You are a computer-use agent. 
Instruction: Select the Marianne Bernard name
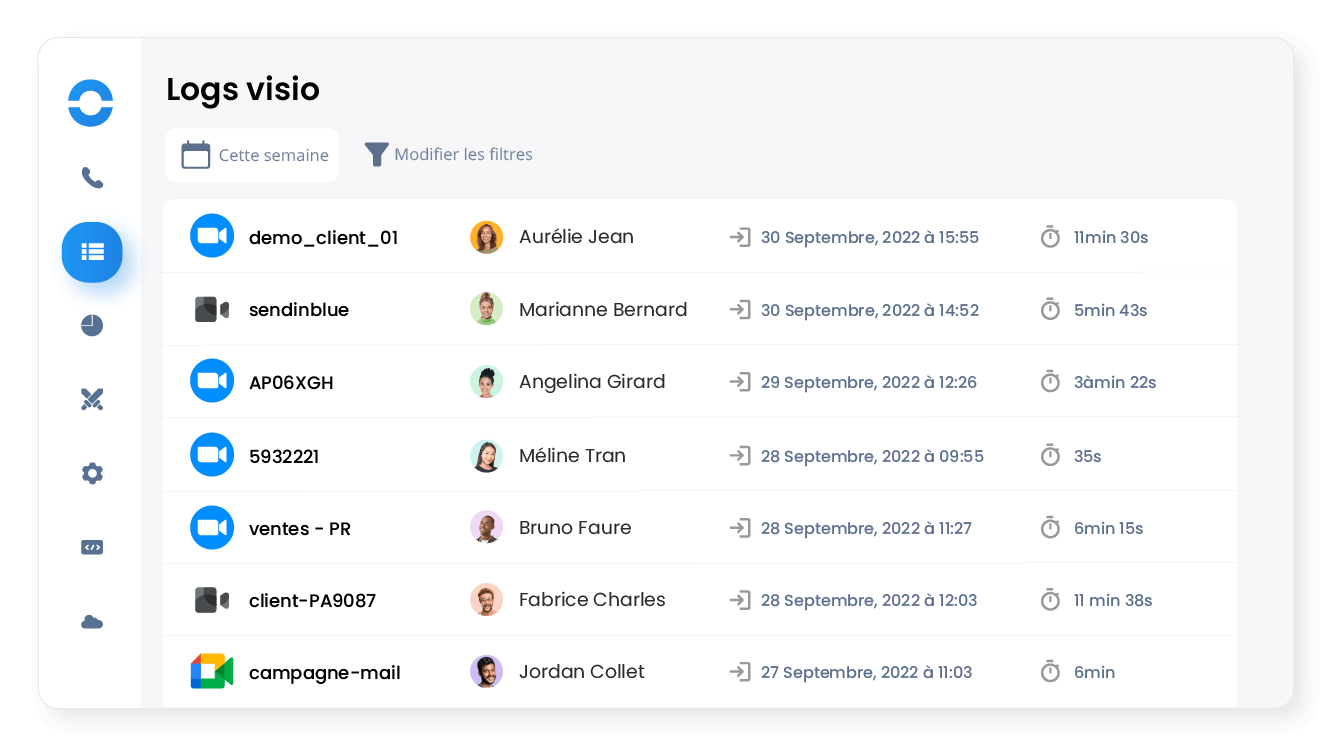pyautogui.click(x=603, y=309)
